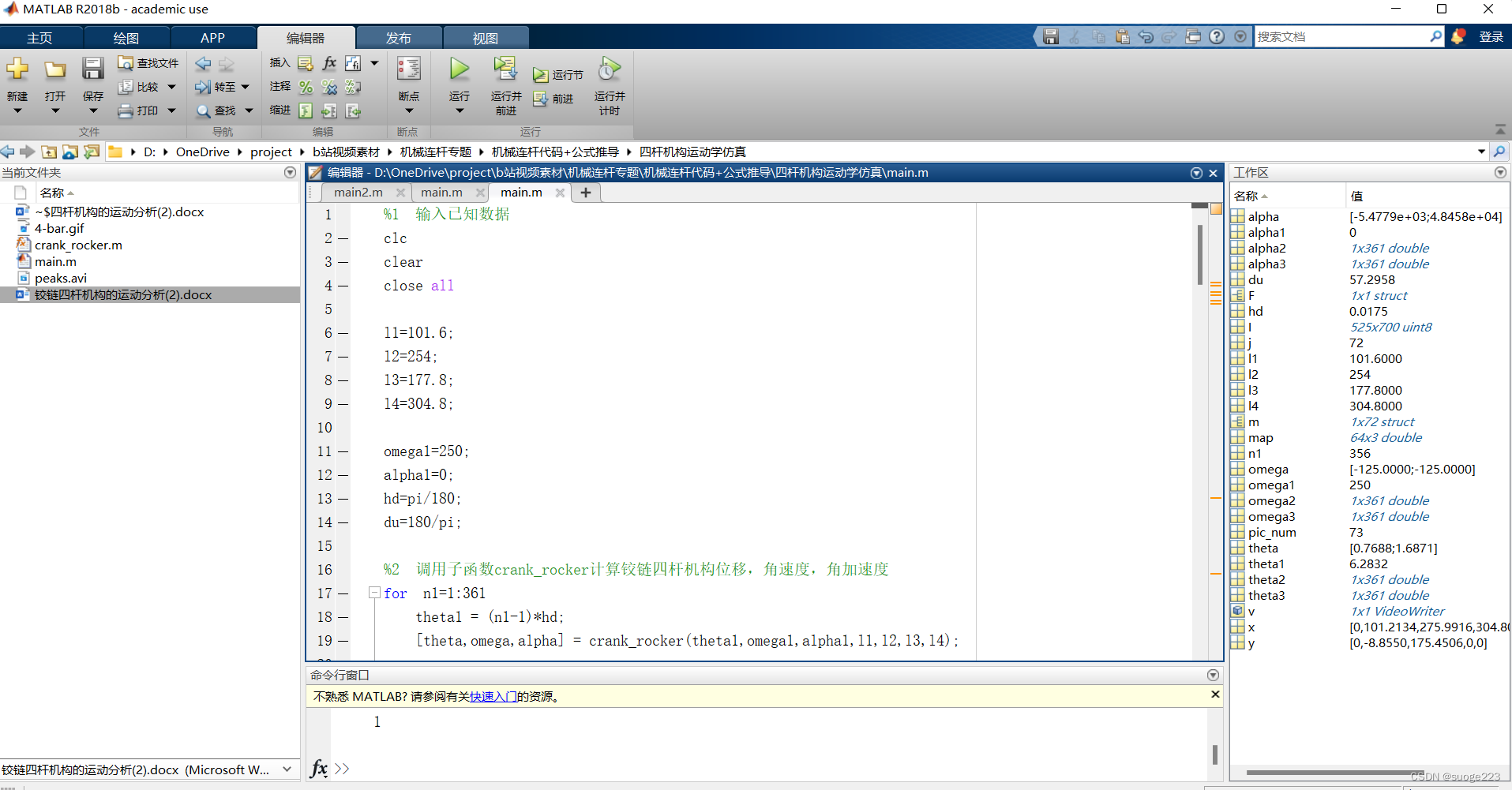Toggle breakpoint on line 17 dash
The width and height of the screenshot is (1512, 790).
coord(343,593)
